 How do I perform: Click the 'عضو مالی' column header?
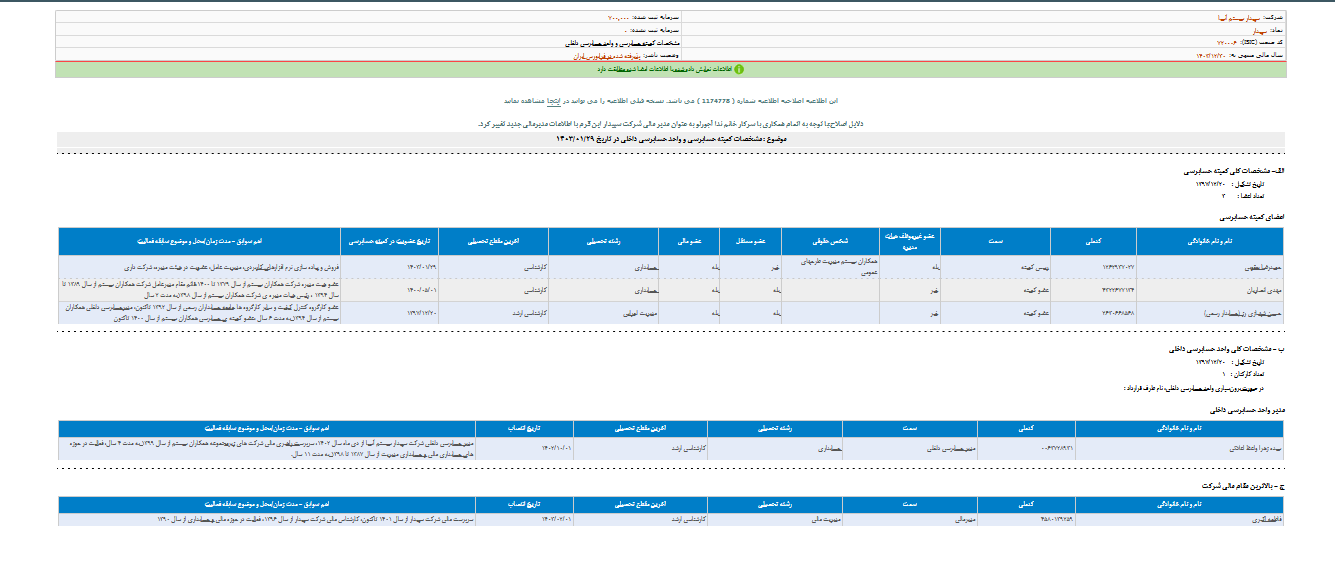click(x=689, y=242)
